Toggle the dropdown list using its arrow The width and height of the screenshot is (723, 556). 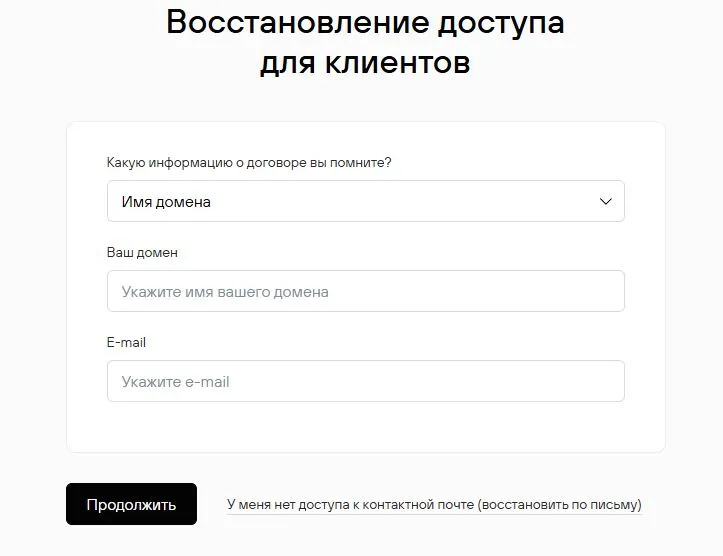(x=605, y=201)
